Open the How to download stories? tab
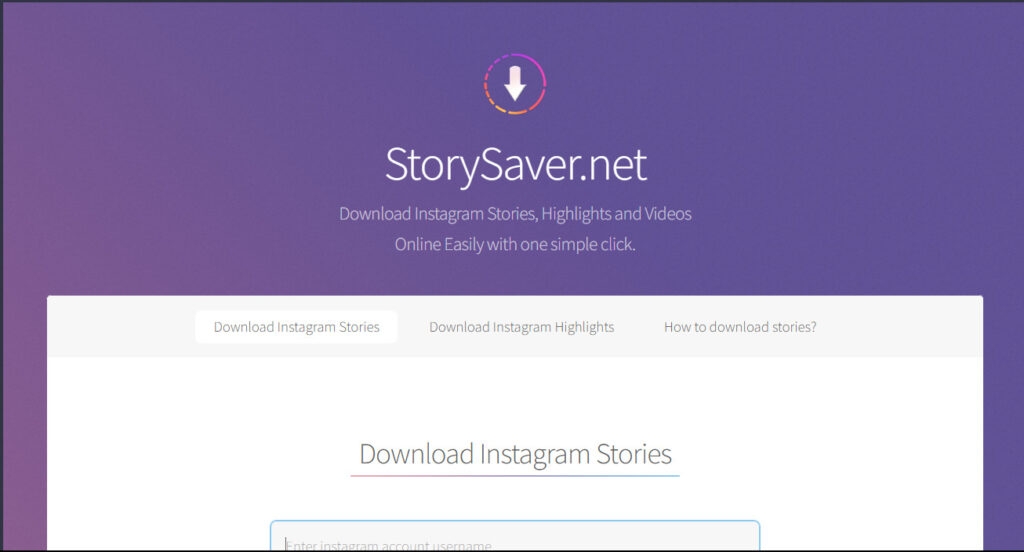The width and height of the screenshot is (1024, 552). click(740, 327)
